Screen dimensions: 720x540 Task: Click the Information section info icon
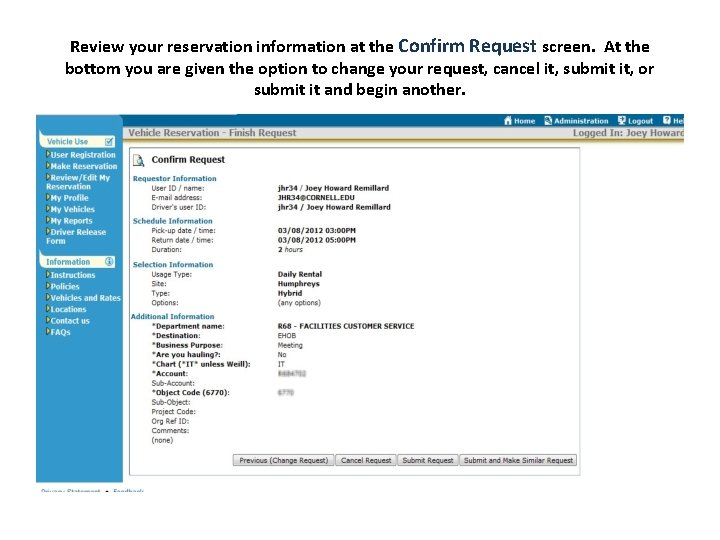pyautogui.click(x=109, y=262)
